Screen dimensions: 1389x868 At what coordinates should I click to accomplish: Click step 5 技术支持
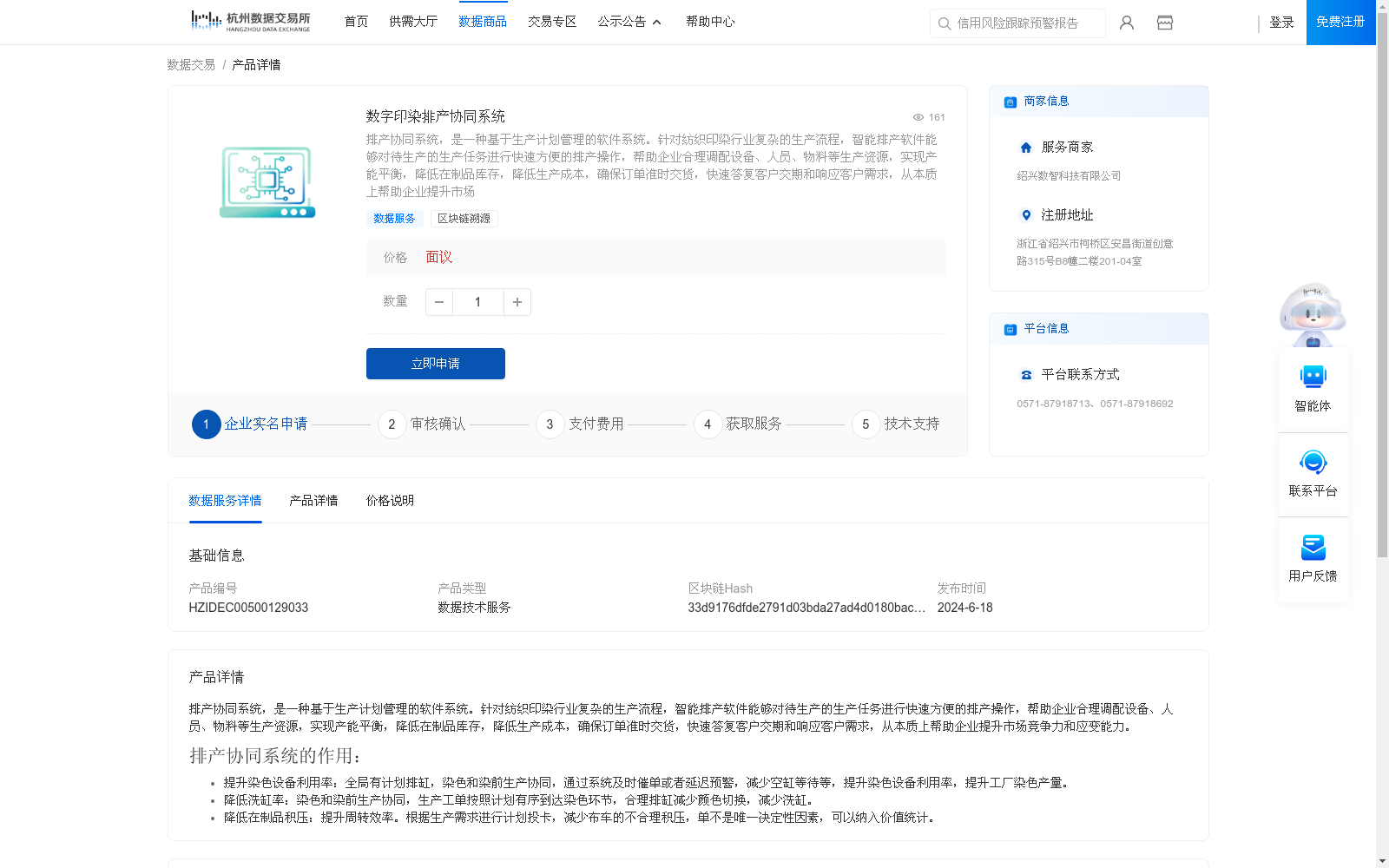(x=896, y=424)
